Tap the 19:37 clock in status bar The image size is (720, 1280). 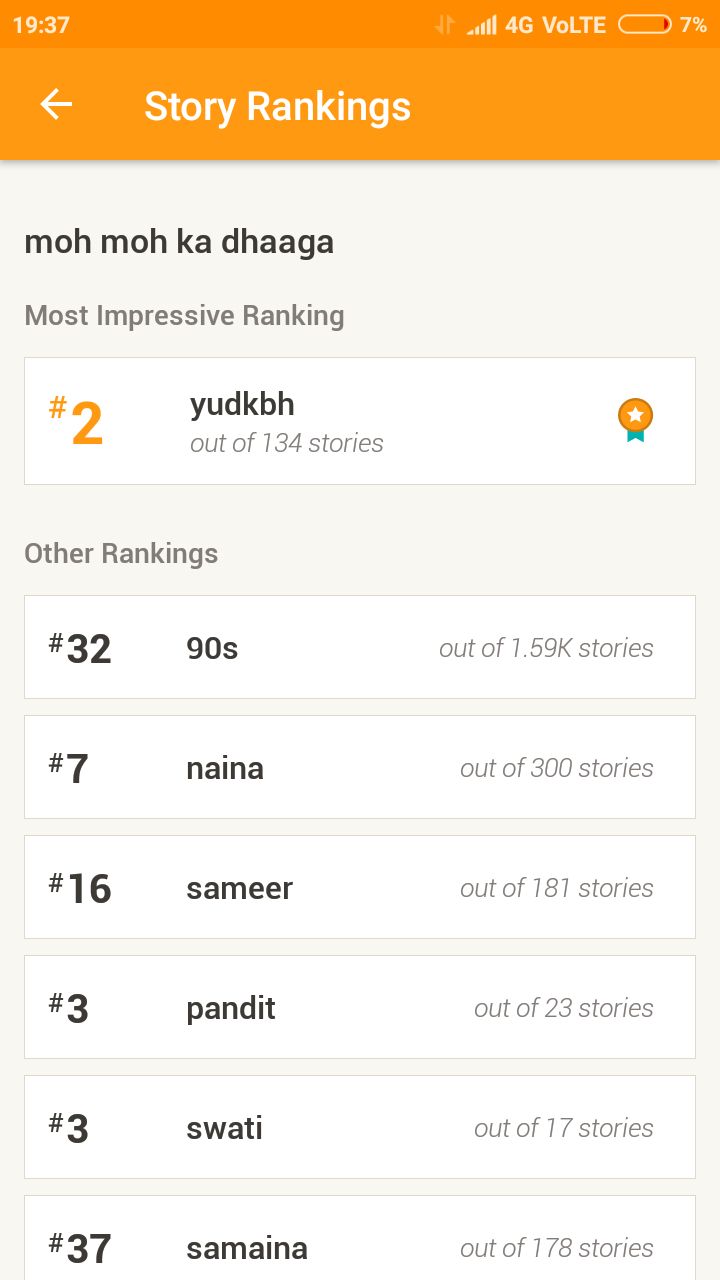(41, 25)
